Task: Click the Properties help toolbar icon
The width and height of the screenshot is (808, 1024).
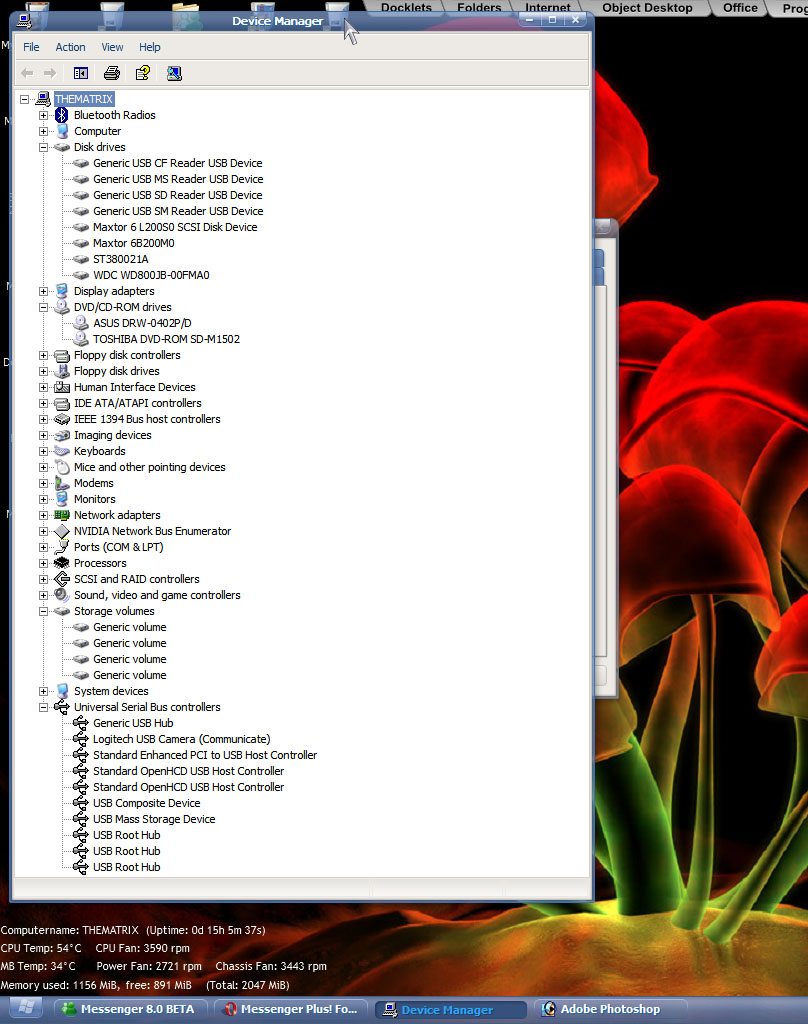Action: pos(143,73)
